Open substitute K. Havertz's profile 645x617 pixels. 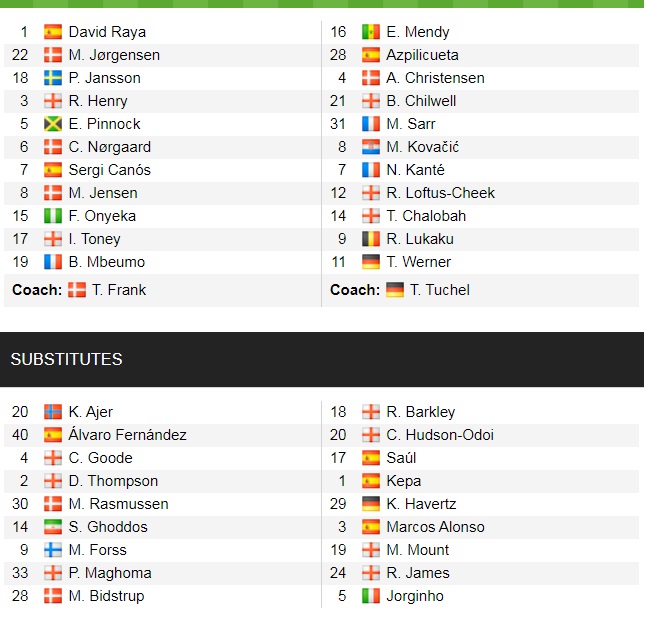point(421,504)
